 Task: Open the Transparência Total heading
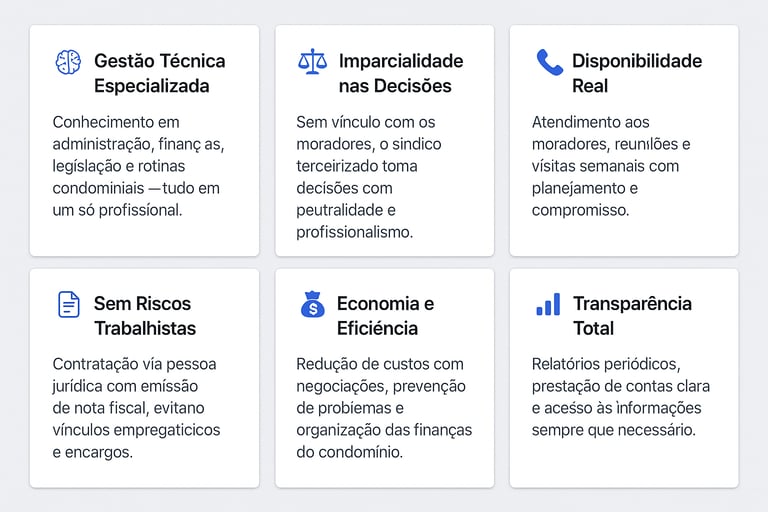(631, 316)
